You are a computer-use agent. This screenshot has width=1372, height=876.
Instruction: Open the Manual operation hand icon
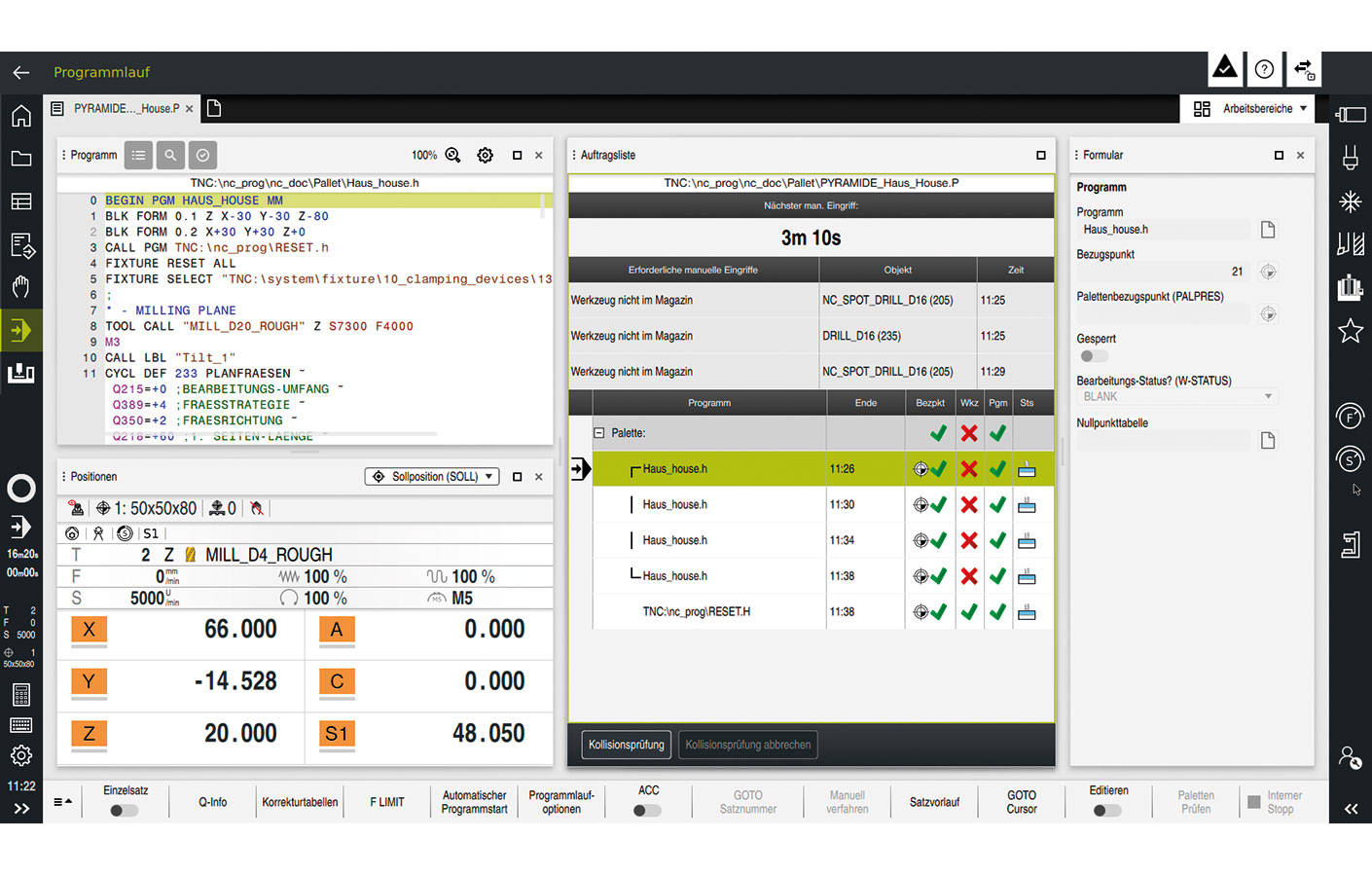[21, 287]
